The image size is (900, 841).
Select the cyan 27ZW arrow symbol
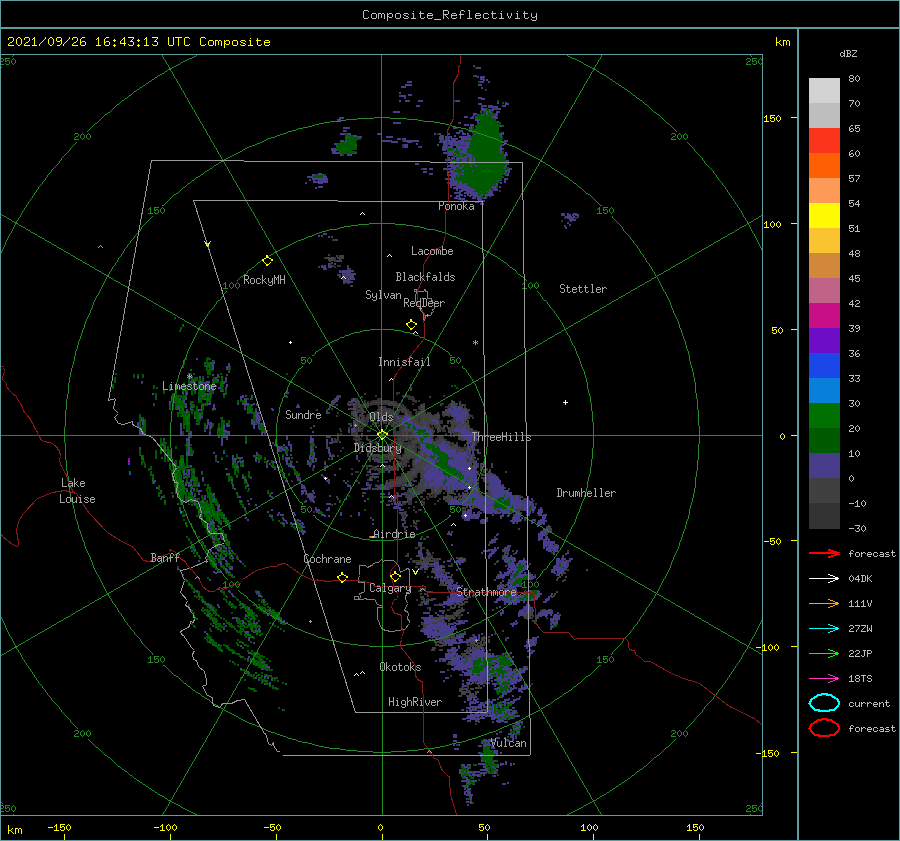824,629
